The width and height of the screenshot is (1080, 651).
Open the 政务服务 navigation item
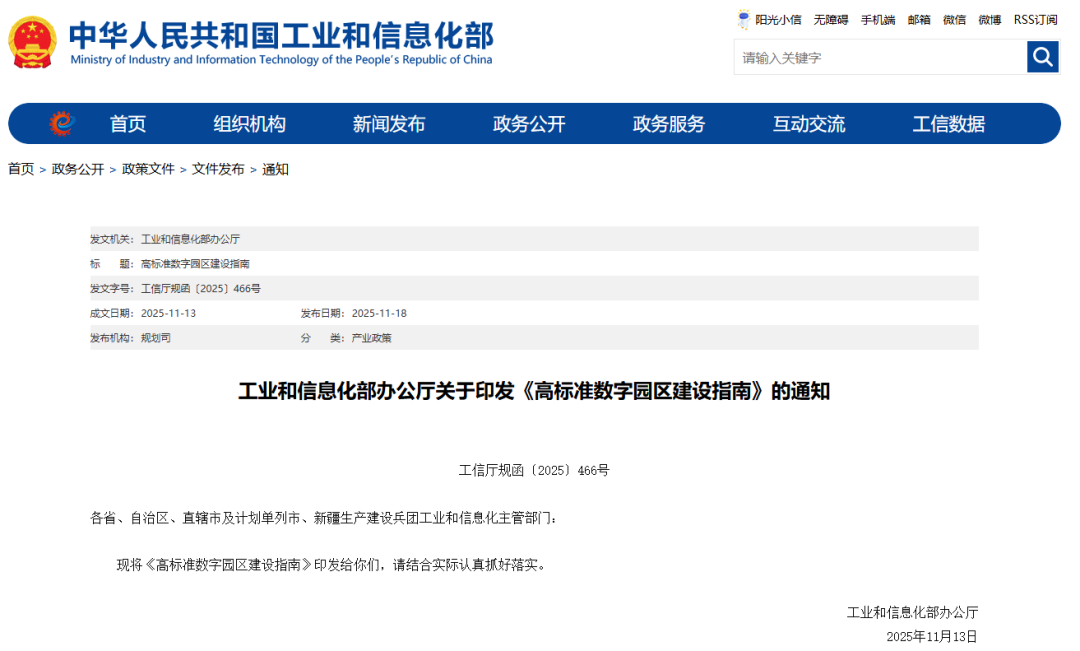click(x=669, y=124)
